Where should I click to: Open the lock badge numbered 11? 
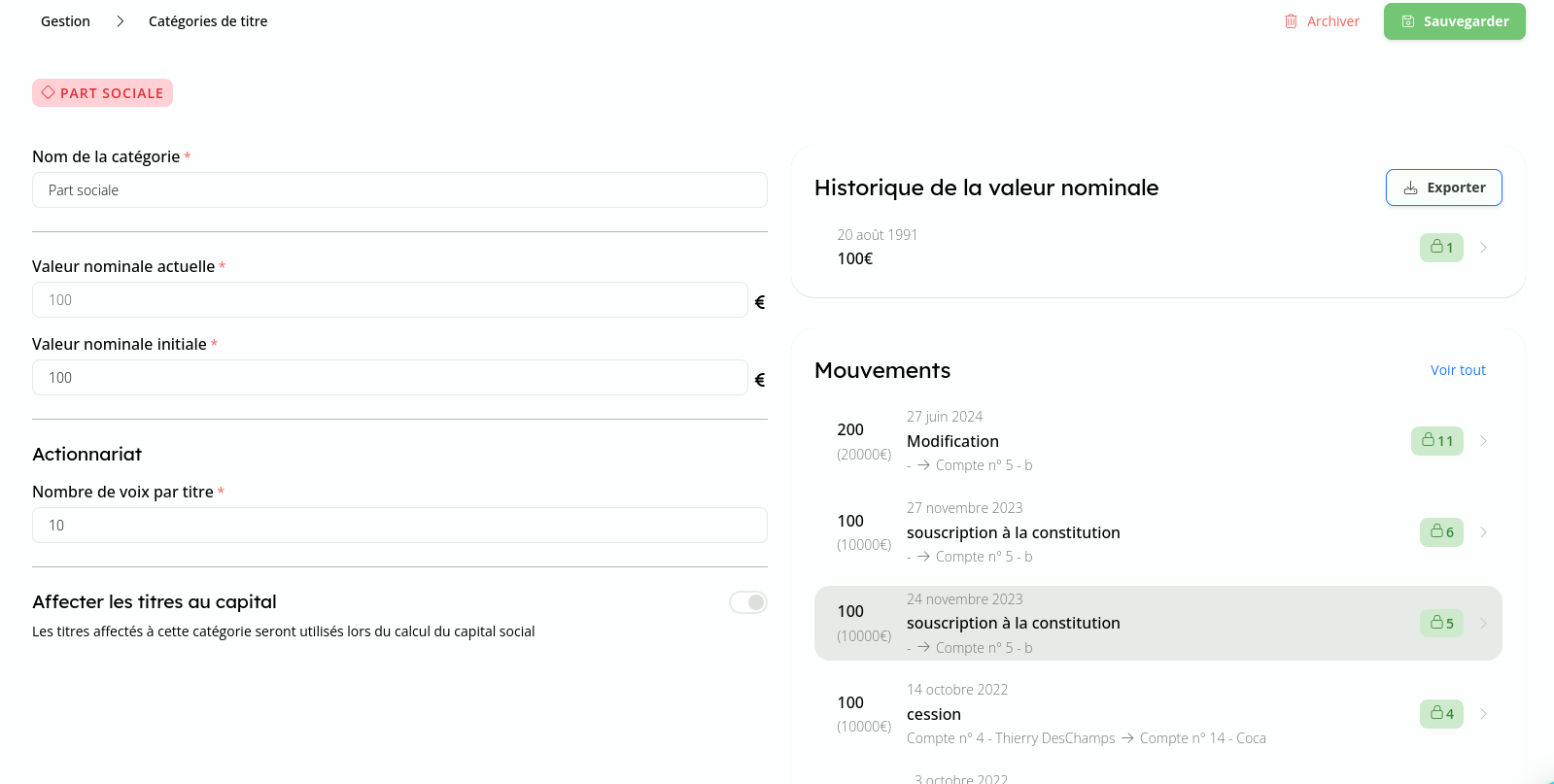(x=1436, y=441)
